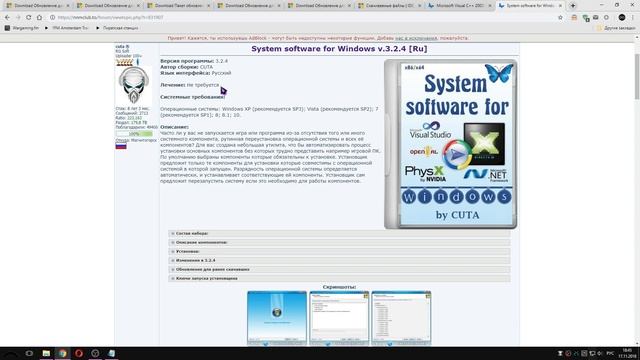Image resolution: width=640 pixels, height=360 pixels.
Task: Switch to the Скачанные файлы tab
Action: [389, 6]
